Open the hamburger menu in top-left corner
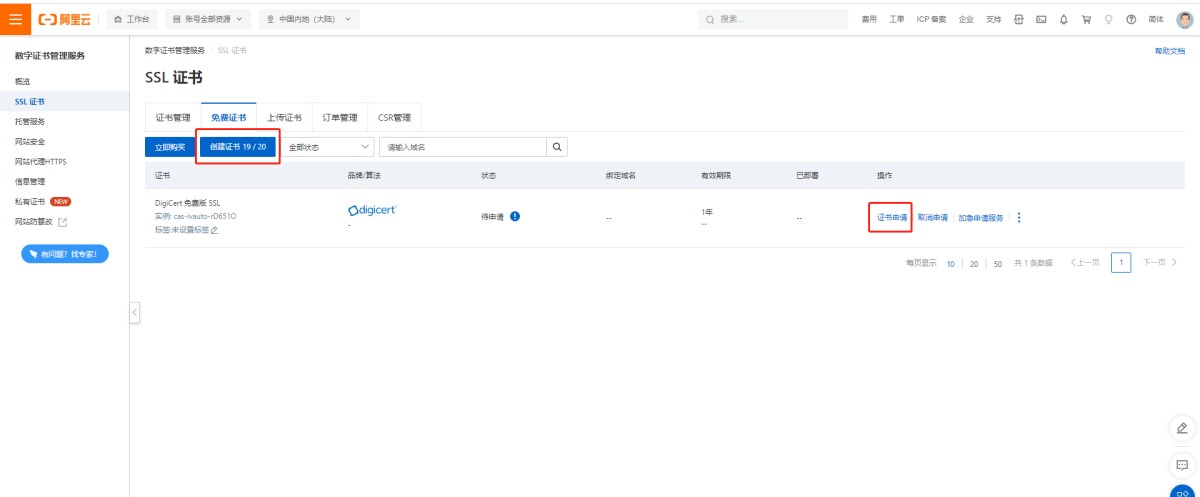 pos(15,19)
